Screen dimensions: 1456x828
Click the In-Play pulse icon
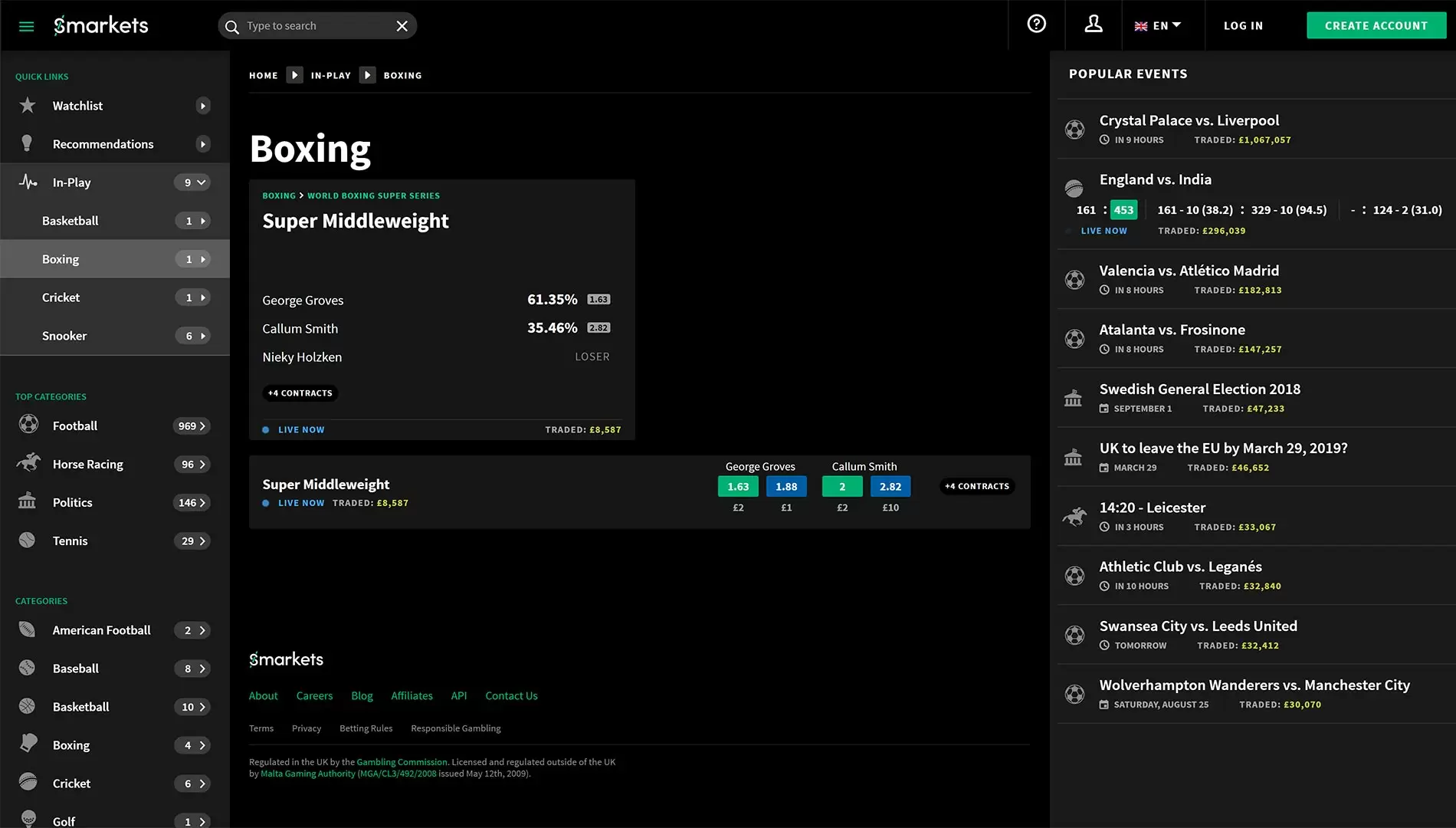click(28, 182)
